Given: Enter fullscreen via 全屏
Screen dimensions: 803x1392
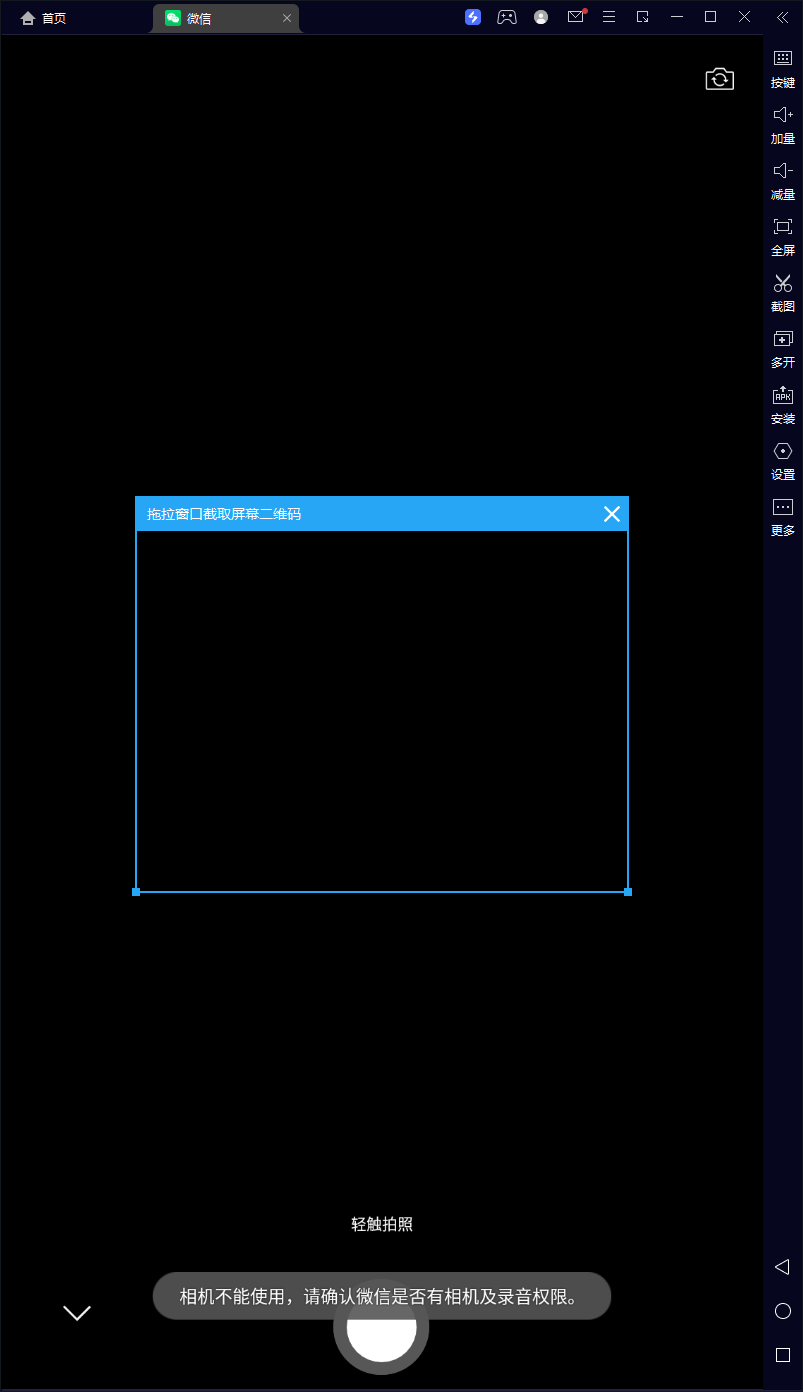Looking at the screenshot, I should pyautogui.click(x=783, y=236).
